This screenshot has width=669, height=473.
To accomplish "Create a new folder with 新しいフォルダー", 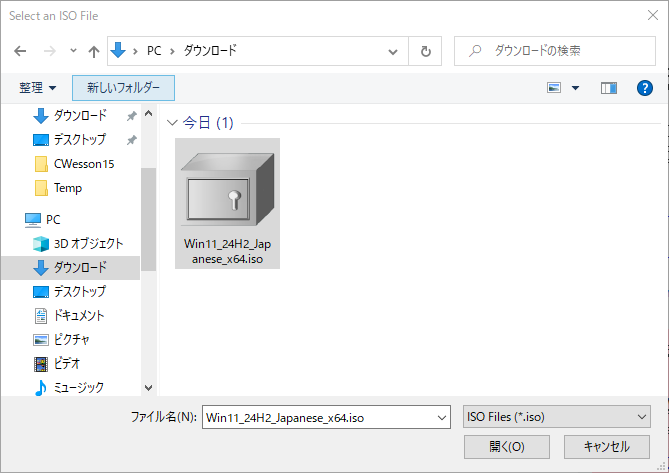I will click(123, 88).
